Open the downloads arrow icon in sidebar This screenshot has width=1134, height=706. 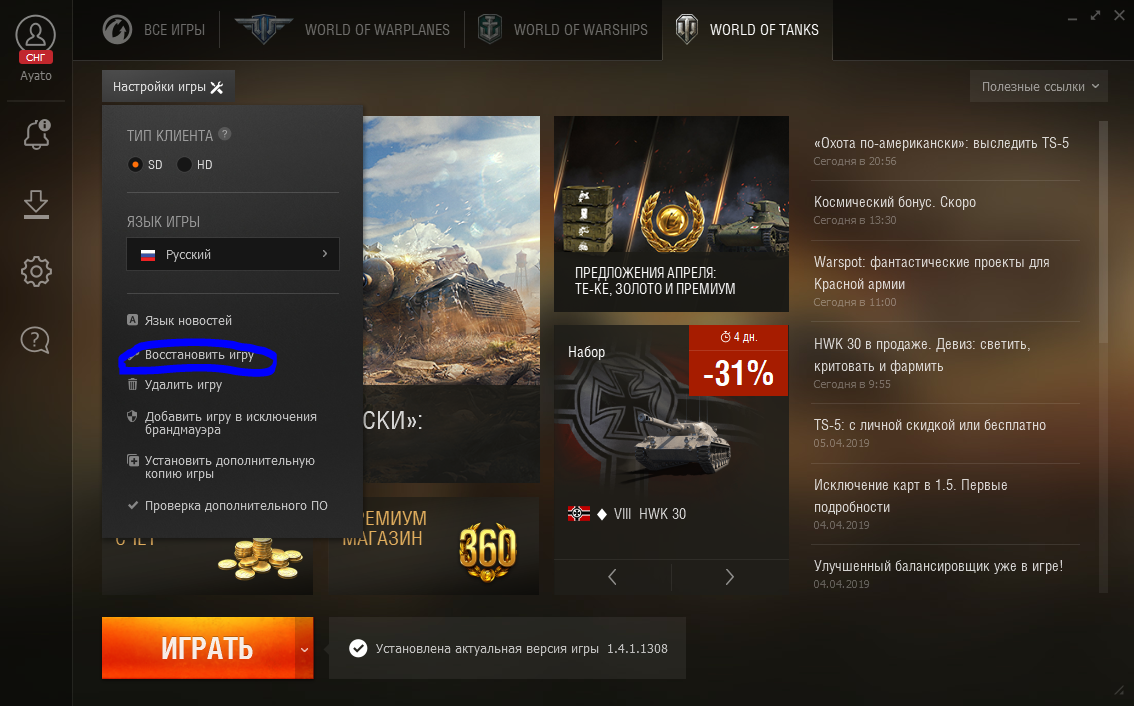36,205
